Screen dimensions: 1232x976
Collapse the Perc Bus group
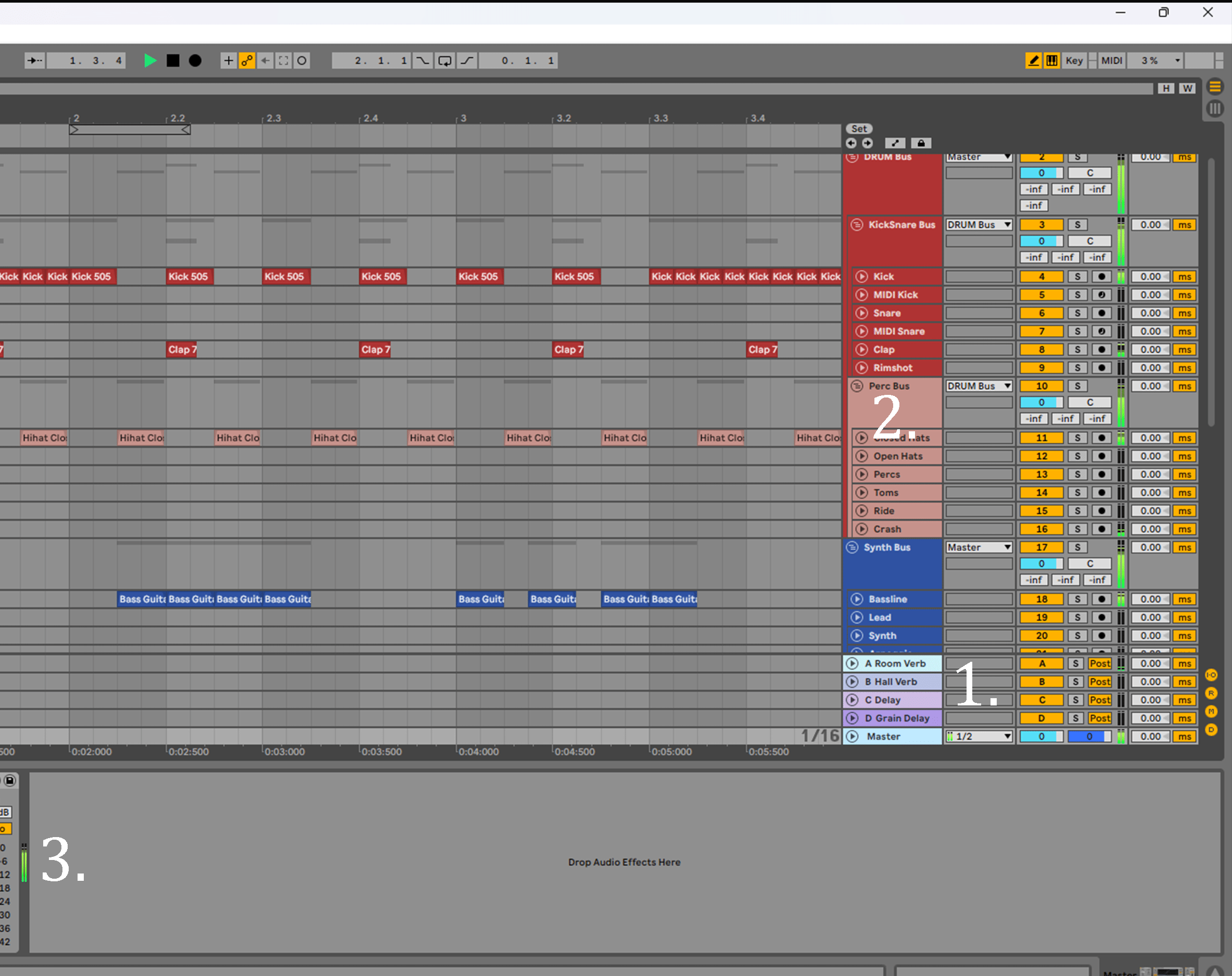click(x=857, y=386)
